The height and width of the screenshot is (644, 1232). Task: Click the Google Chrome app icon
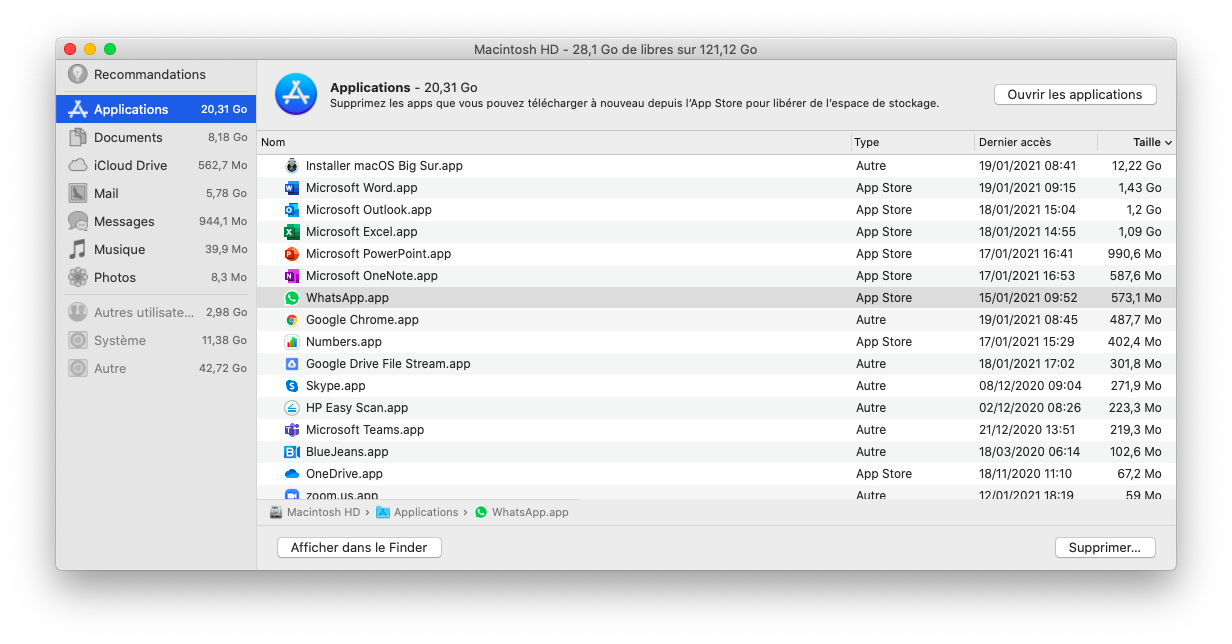click(x=292, y=320)
